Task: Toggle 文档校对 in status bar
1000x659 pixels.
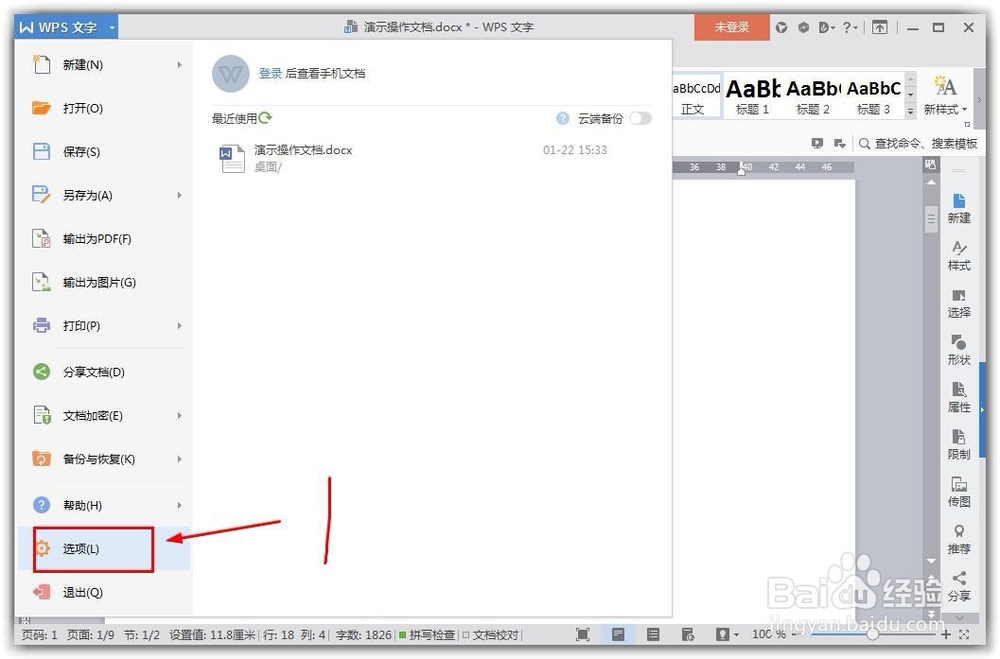Action: click(490, 635)
